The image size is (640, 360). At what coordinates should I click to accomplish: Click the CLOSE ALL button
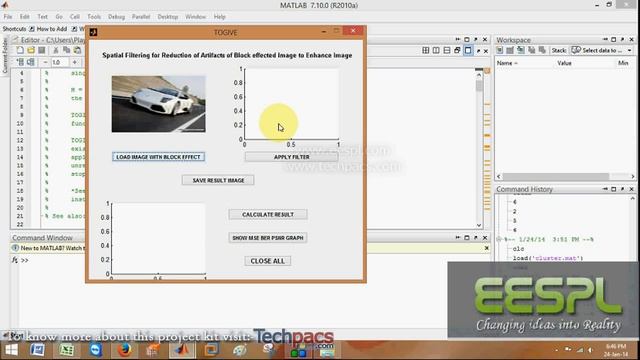268,261
